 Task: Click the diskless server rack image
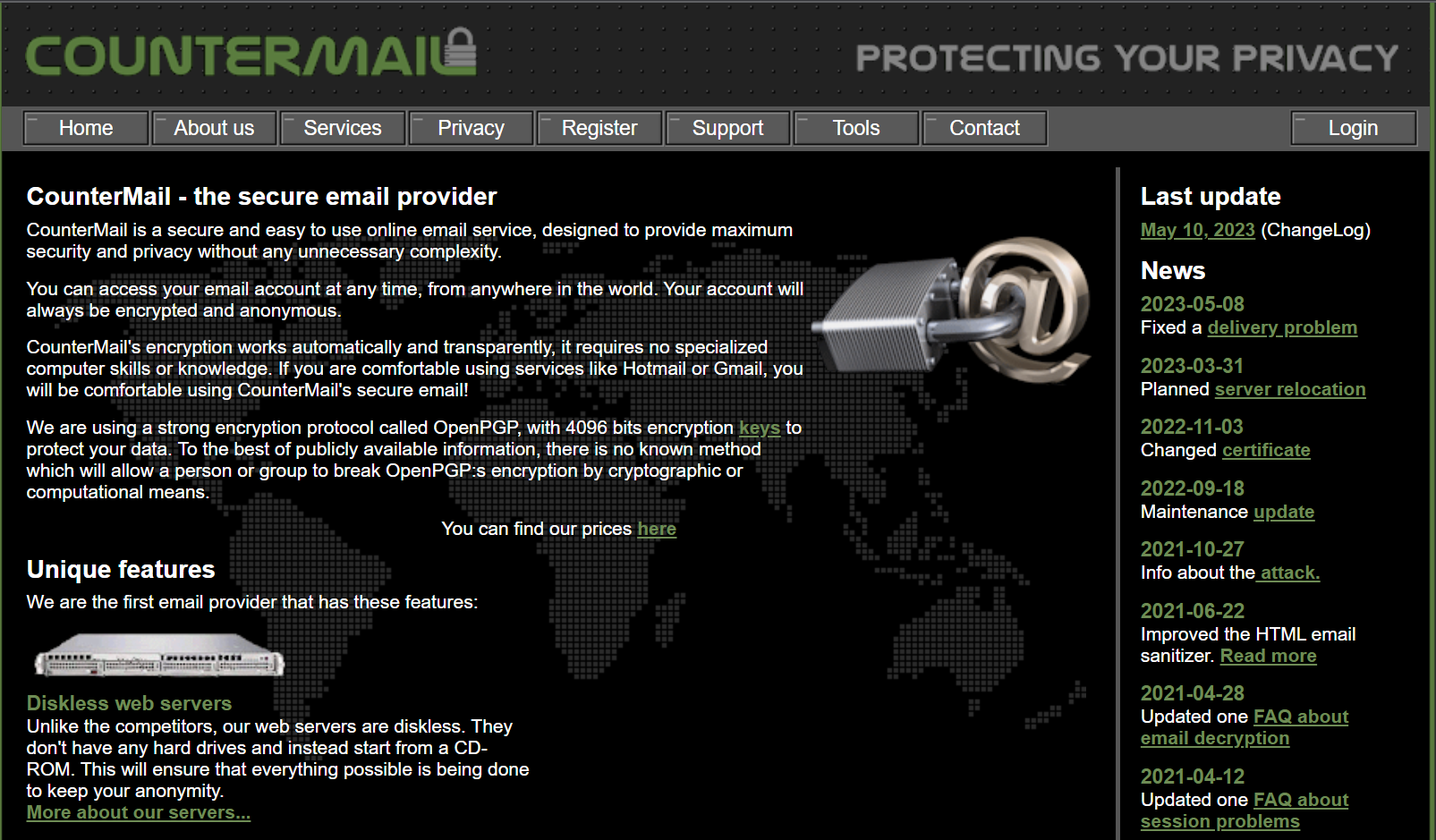click(x=159, y=655)
